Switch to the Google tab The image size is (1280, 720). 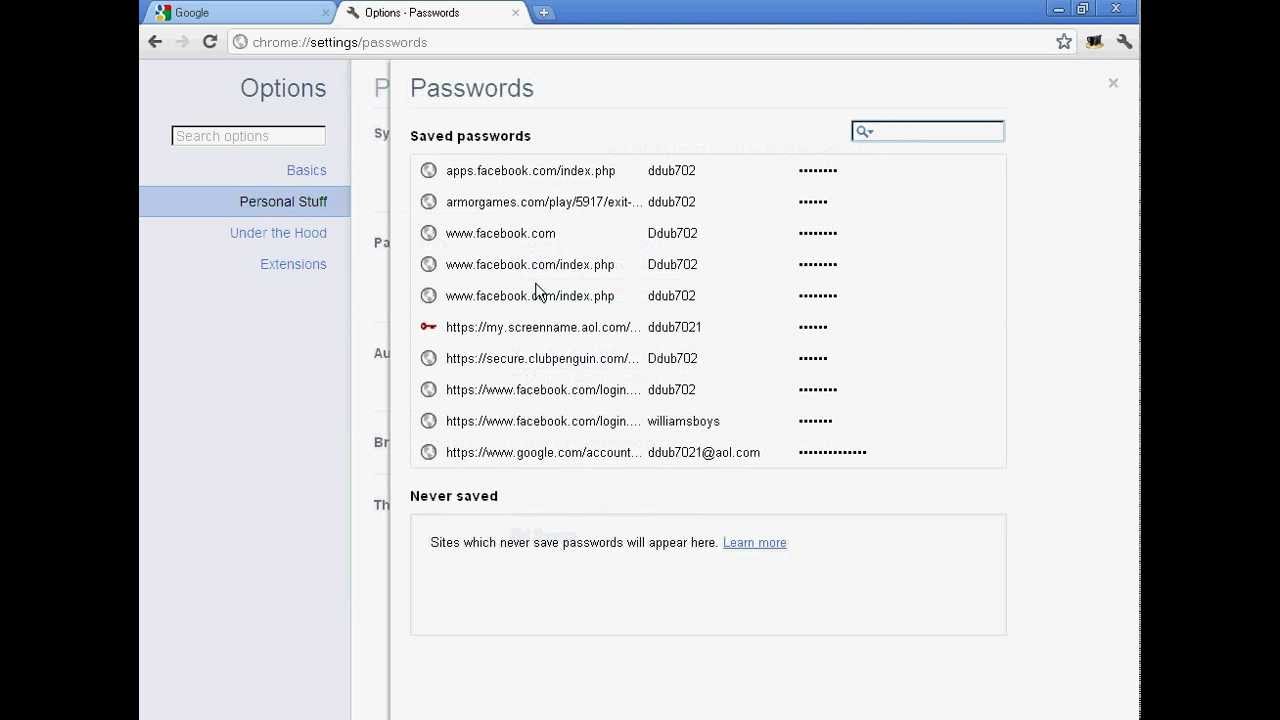tap(240, 13)
